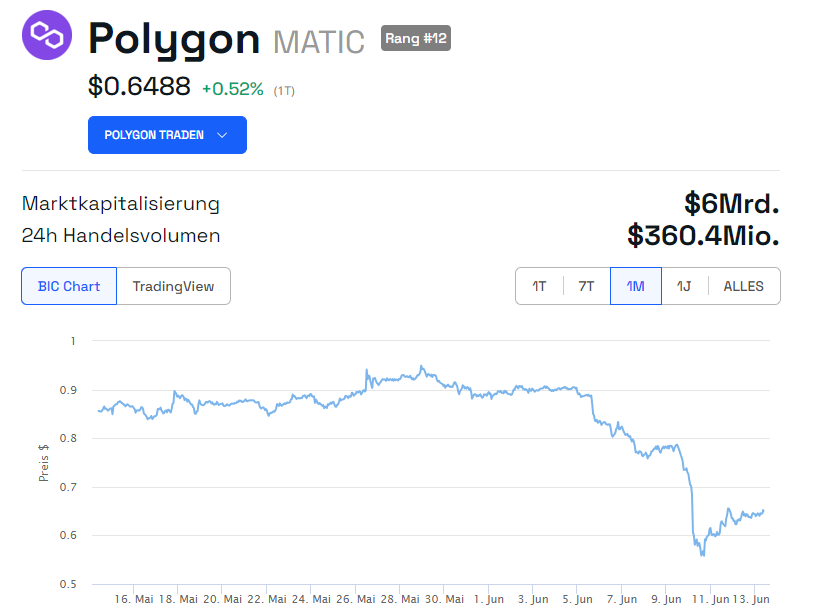Click the 11. Jun date on chart axis
This screenshot has height=612, width=826.
pyautogui.click(x=710, y=598)
